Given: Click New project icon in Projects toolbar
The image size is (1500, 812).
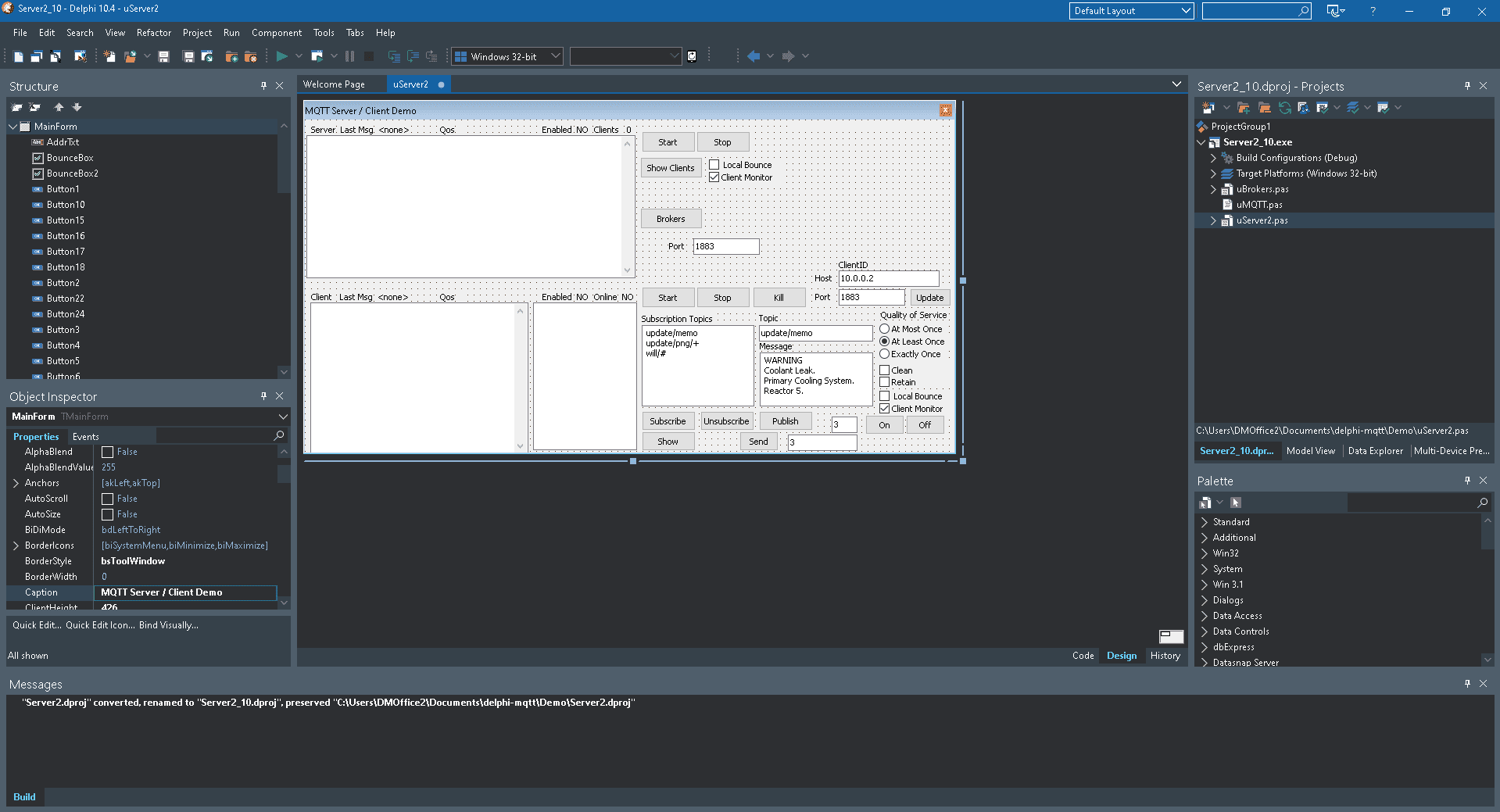Looking at the screenshot, I should pos(1208,108).
